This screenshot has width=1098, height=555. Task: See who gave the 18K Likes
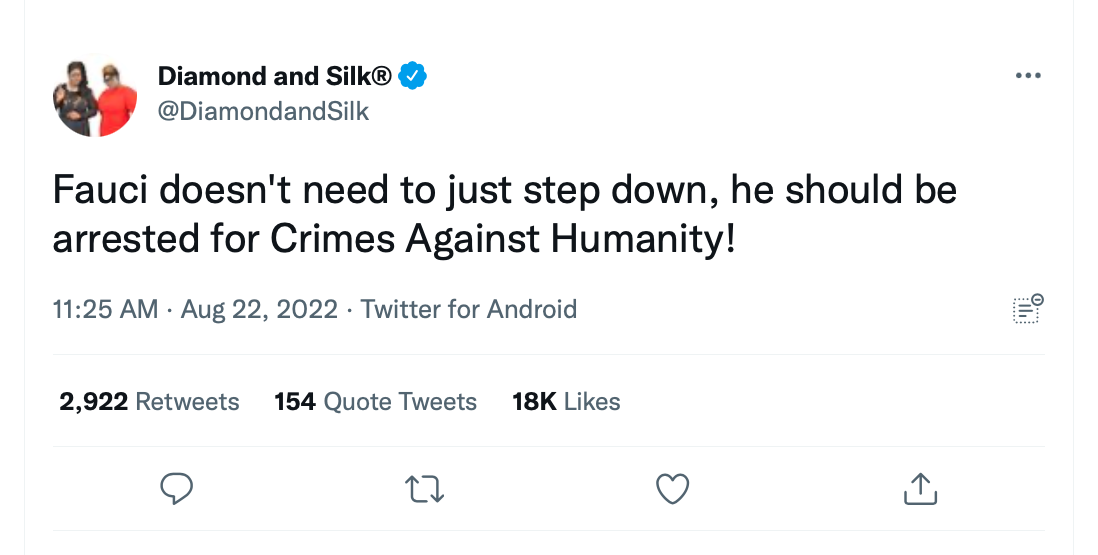[566, 402]
